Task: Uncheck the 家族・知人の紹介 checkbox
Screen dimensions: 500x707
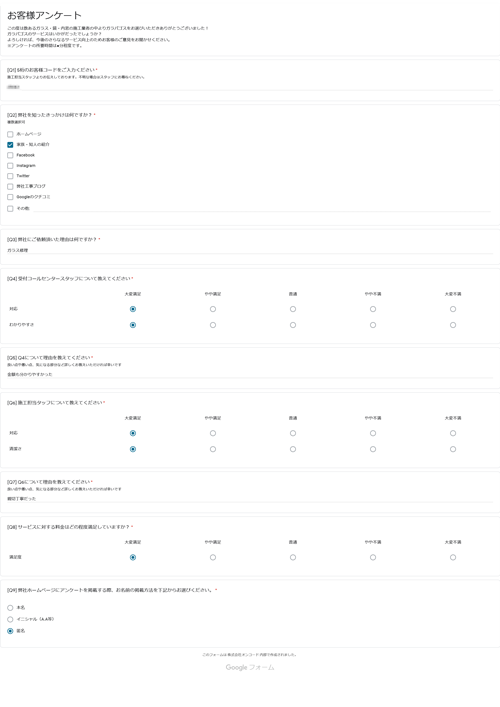Action: 10,145
